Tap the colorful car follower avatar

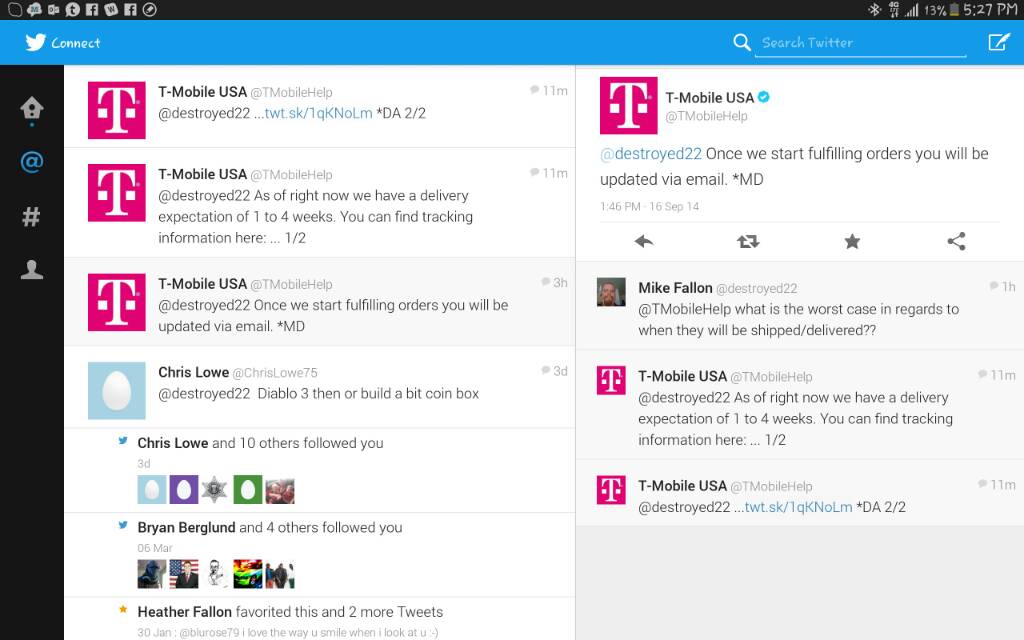(248, 574)
